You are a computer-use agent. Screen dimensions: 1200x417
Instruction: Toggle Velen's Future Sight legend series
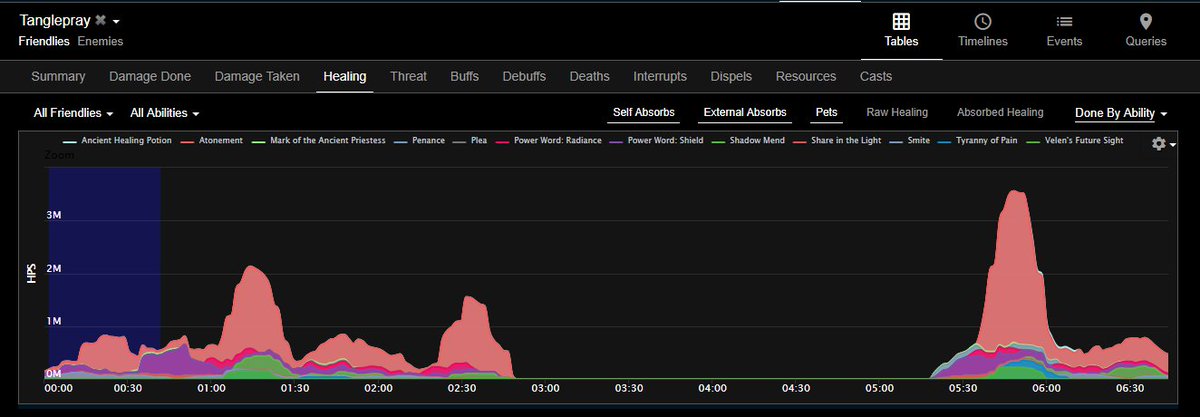[1074, 141]
